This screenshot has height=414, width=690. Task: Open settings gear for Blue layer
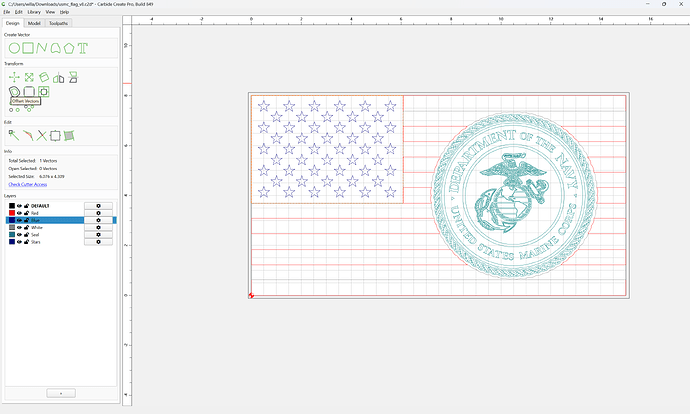point(98,220)
